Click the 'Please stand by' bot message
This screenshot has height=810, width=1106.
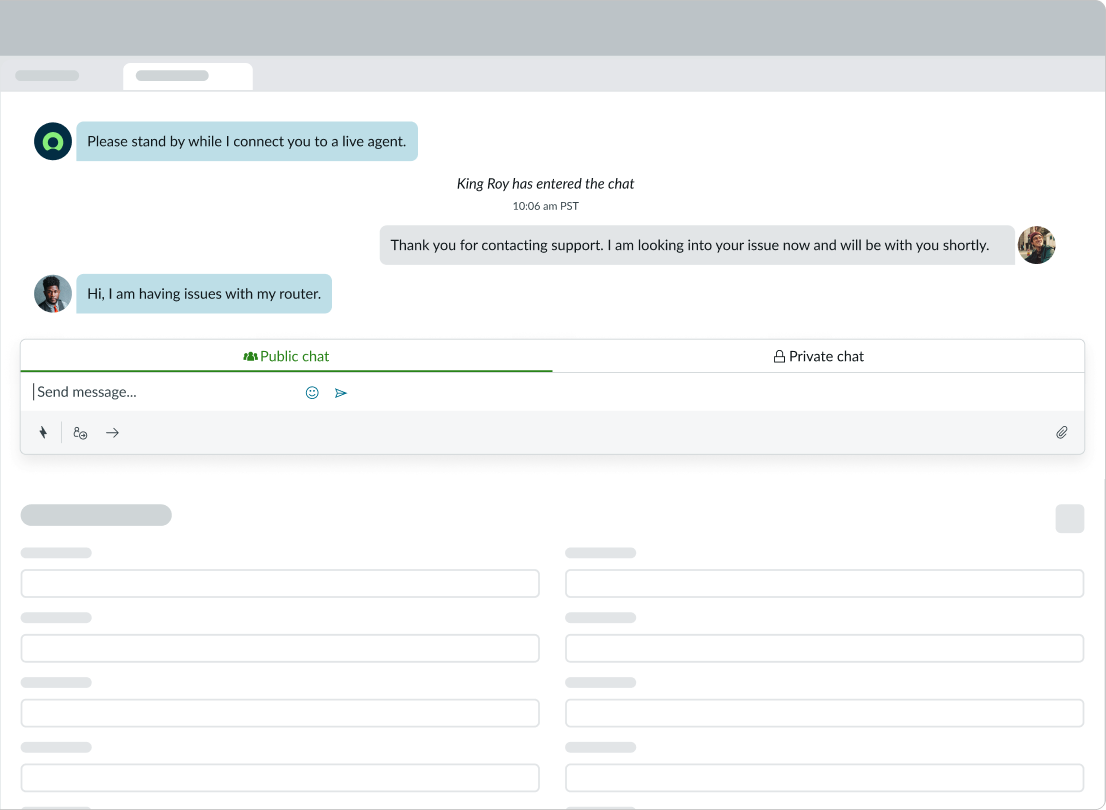point(247,141)
